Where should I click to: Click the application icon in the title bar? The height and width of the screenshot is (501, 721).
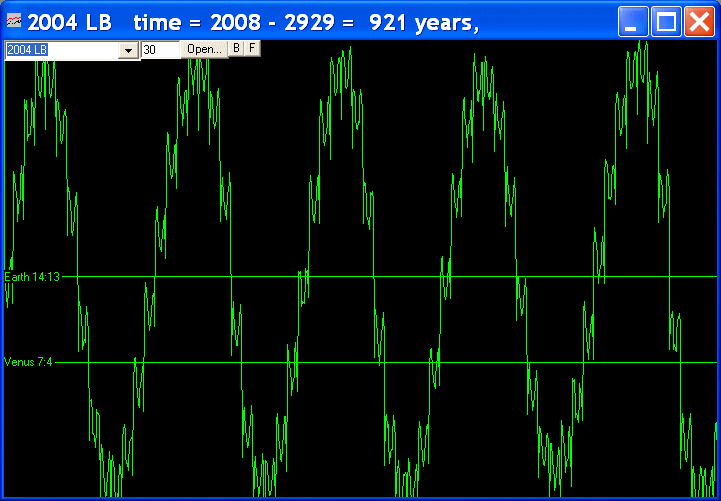tap(14, 22)
